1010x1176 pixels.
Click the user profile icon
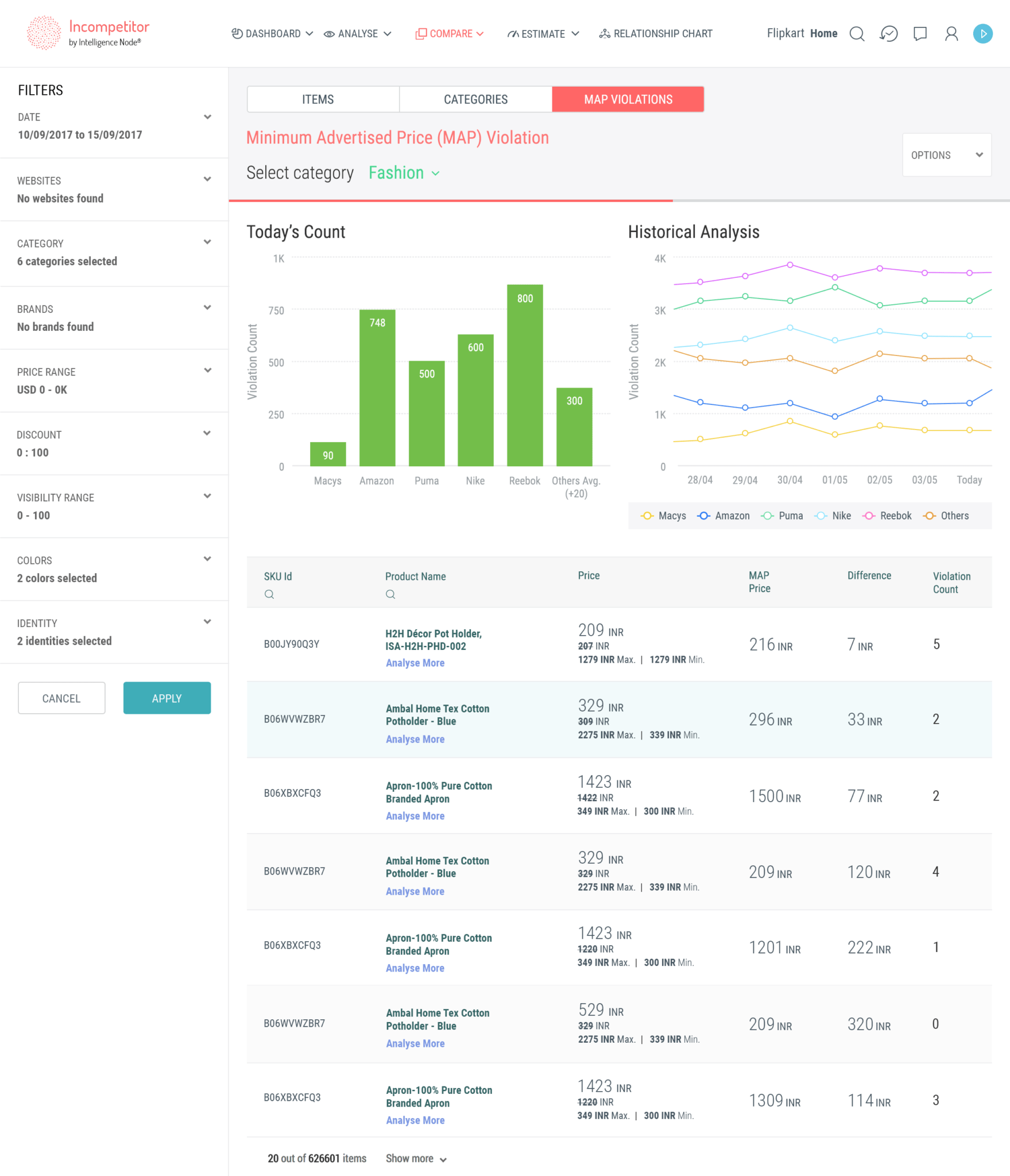[951, 34]
